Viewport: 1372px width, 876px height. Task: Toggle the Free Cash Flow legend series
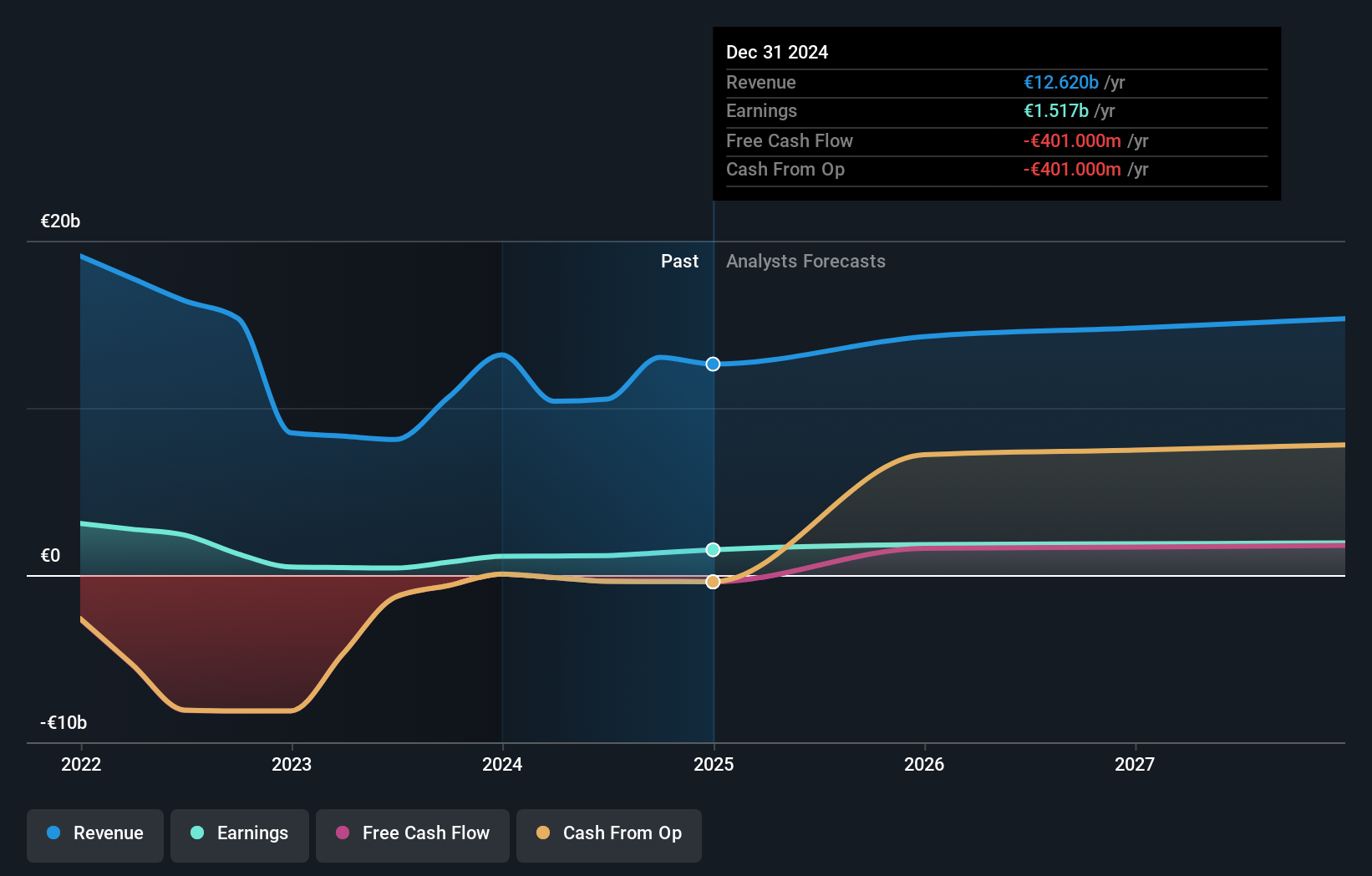[413, 835]
